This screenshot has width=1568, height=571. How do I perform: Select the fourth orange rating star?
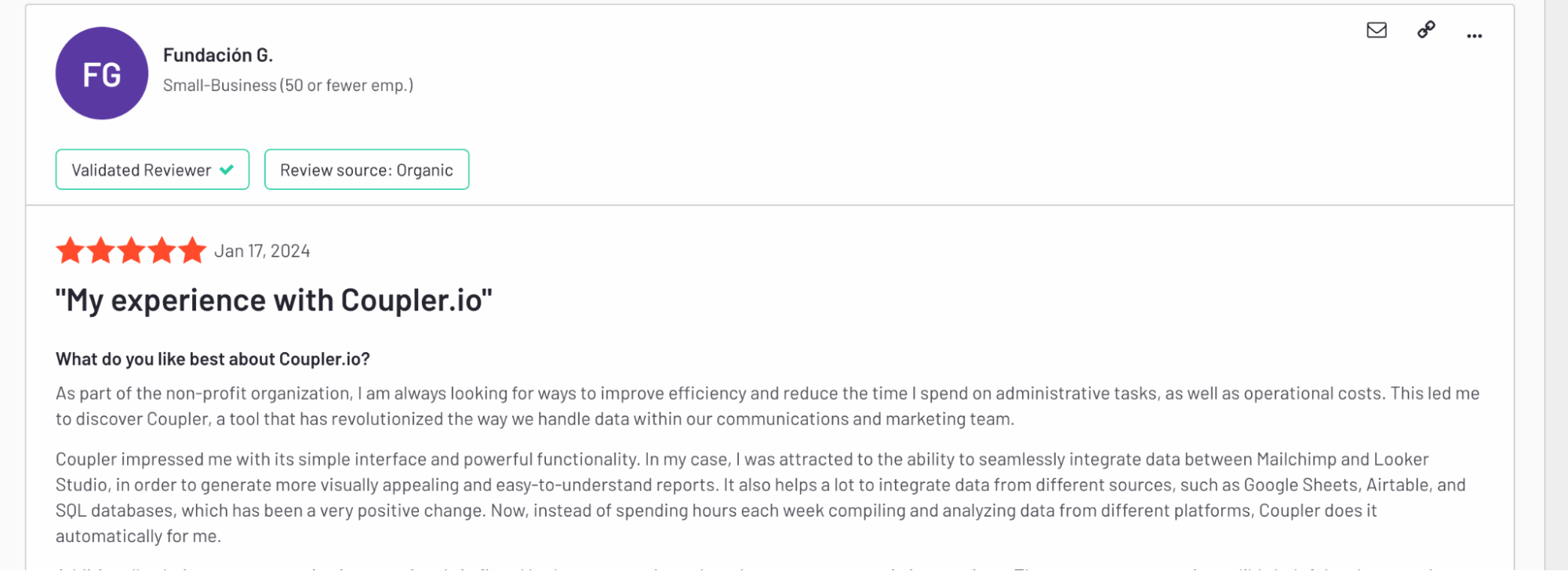click(x=162, y=251)
